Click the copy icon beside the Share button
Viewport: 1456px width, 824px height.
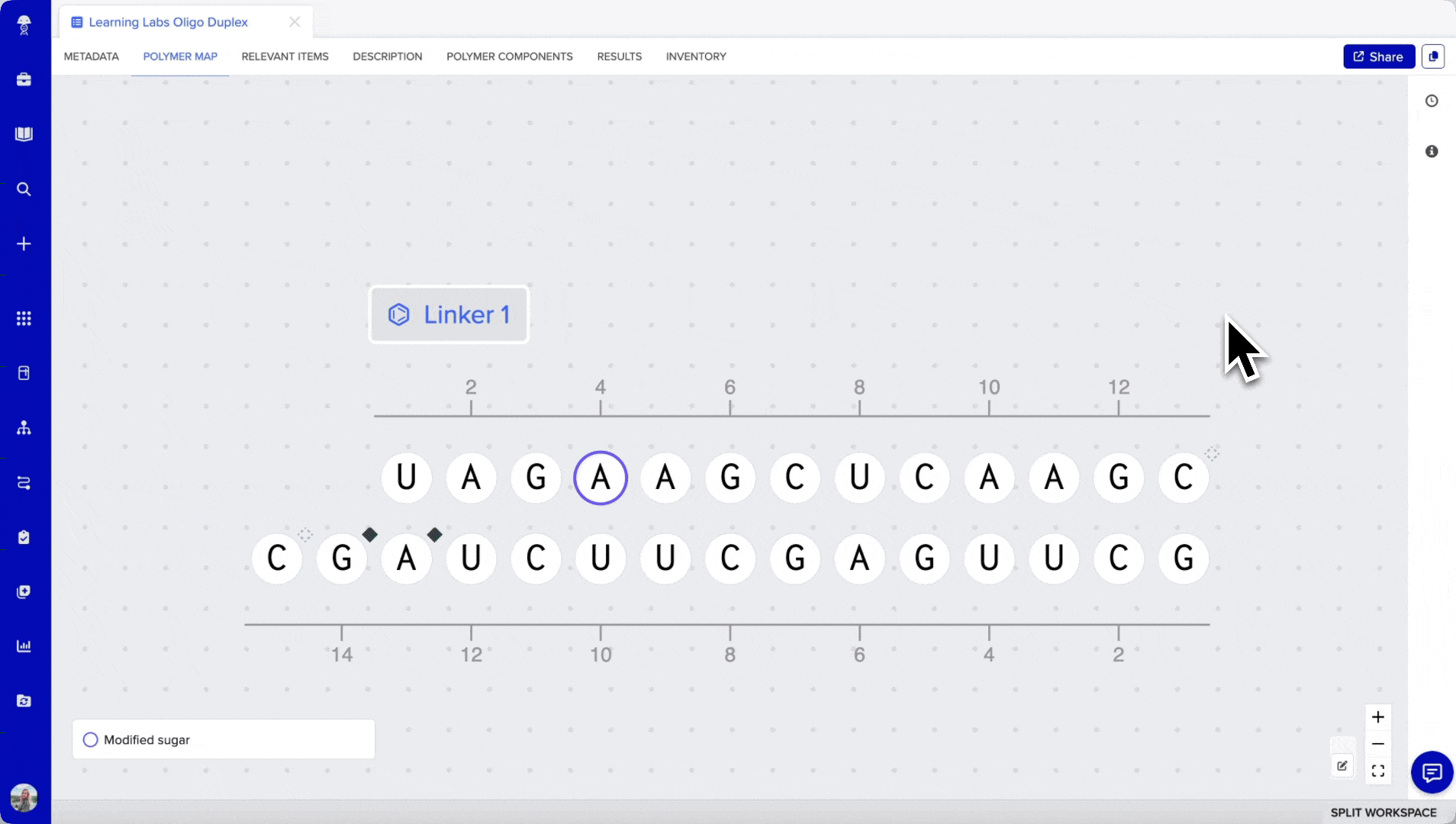1435,56
